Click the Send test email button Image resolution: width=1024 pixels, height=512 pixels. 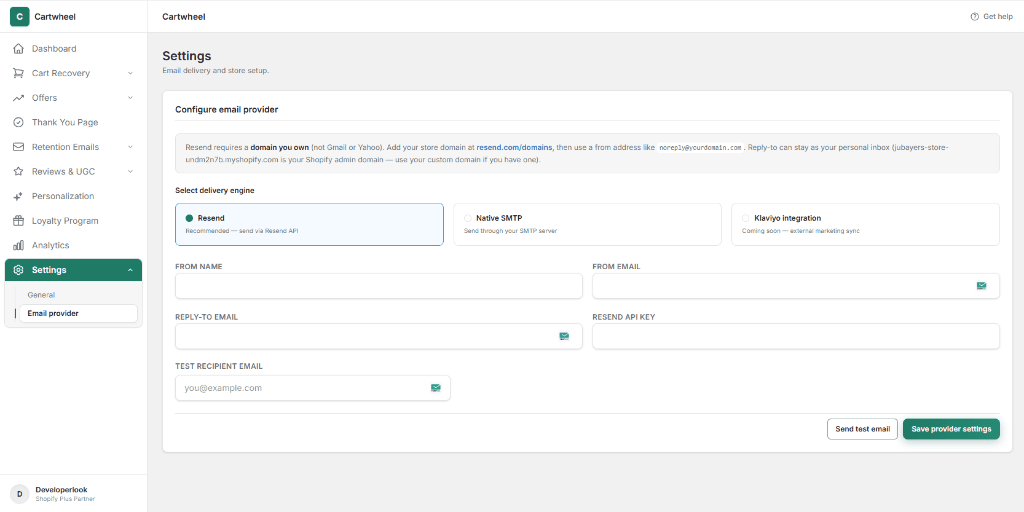[x=863, y=429]
